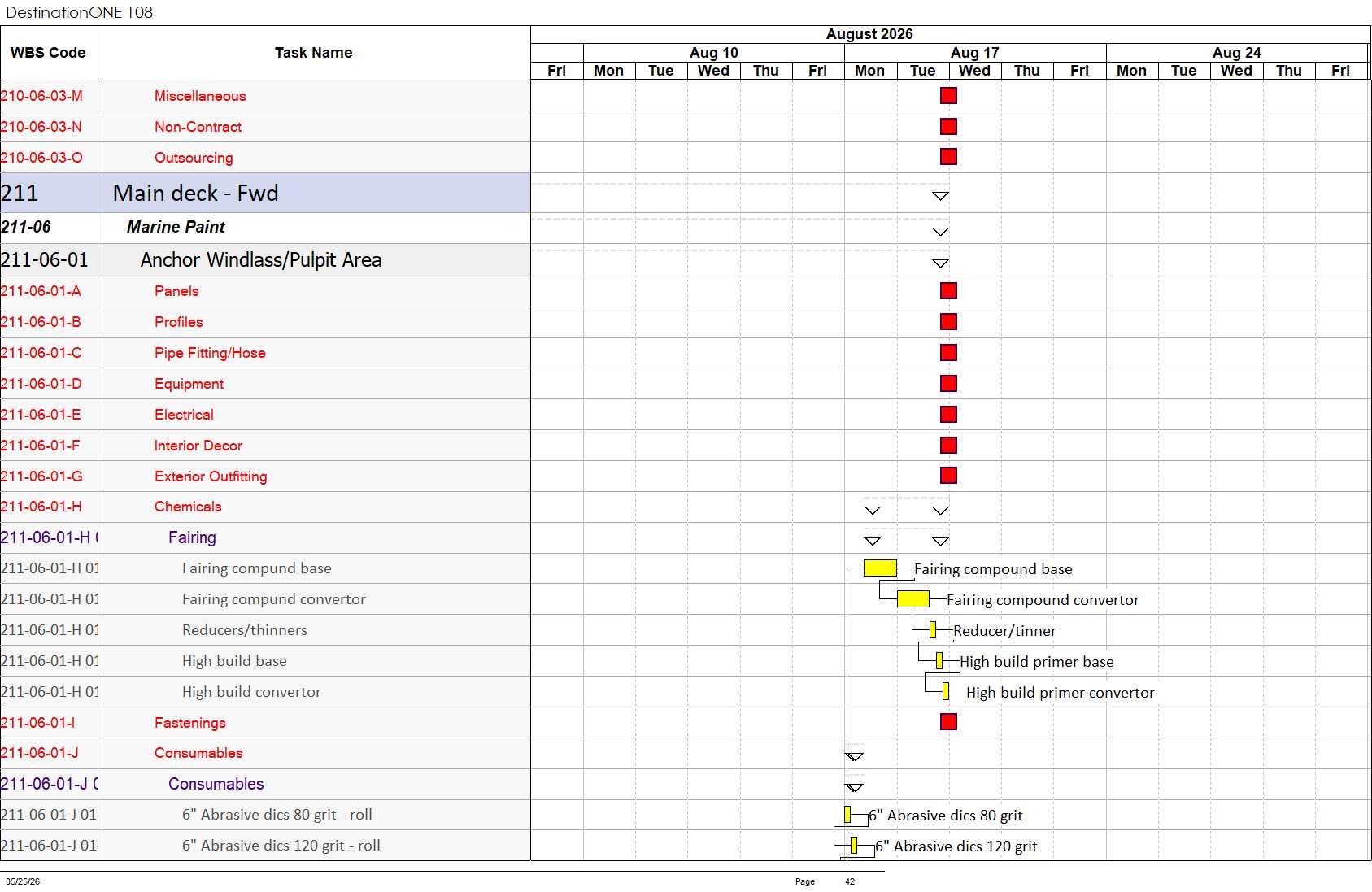
Task: Collapse the Main deck - Fwd summary triangle
Action: click(x=940, y=196)
